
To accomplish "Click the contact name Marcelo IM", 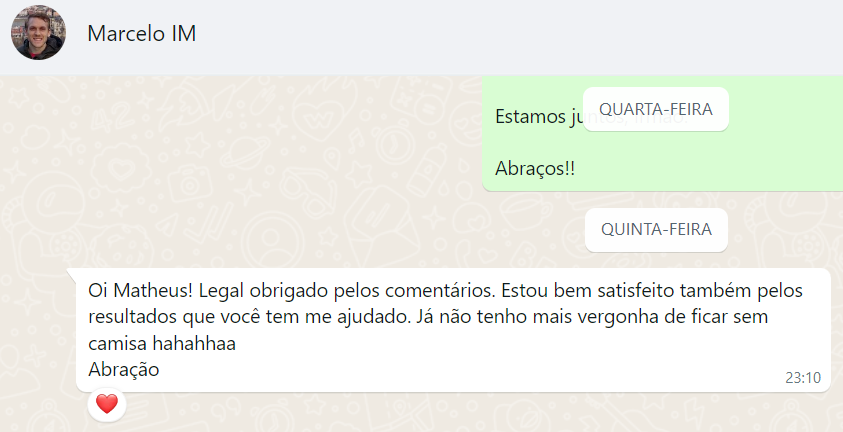I will pos(141,33).
